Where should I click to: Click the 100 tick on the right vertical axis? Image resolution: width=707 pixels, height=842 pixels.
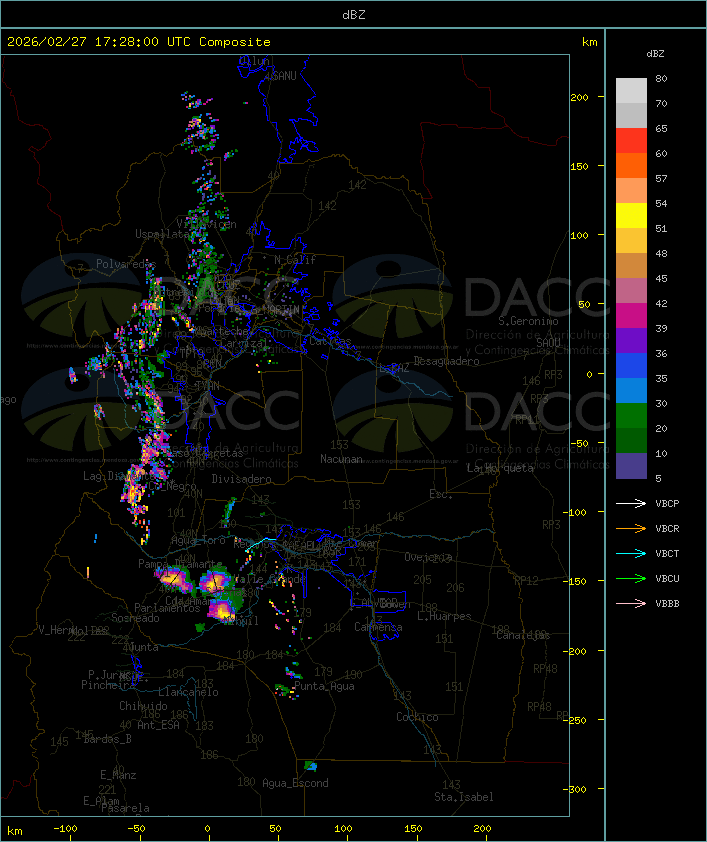pyautogui.click(x=579, y=235)
